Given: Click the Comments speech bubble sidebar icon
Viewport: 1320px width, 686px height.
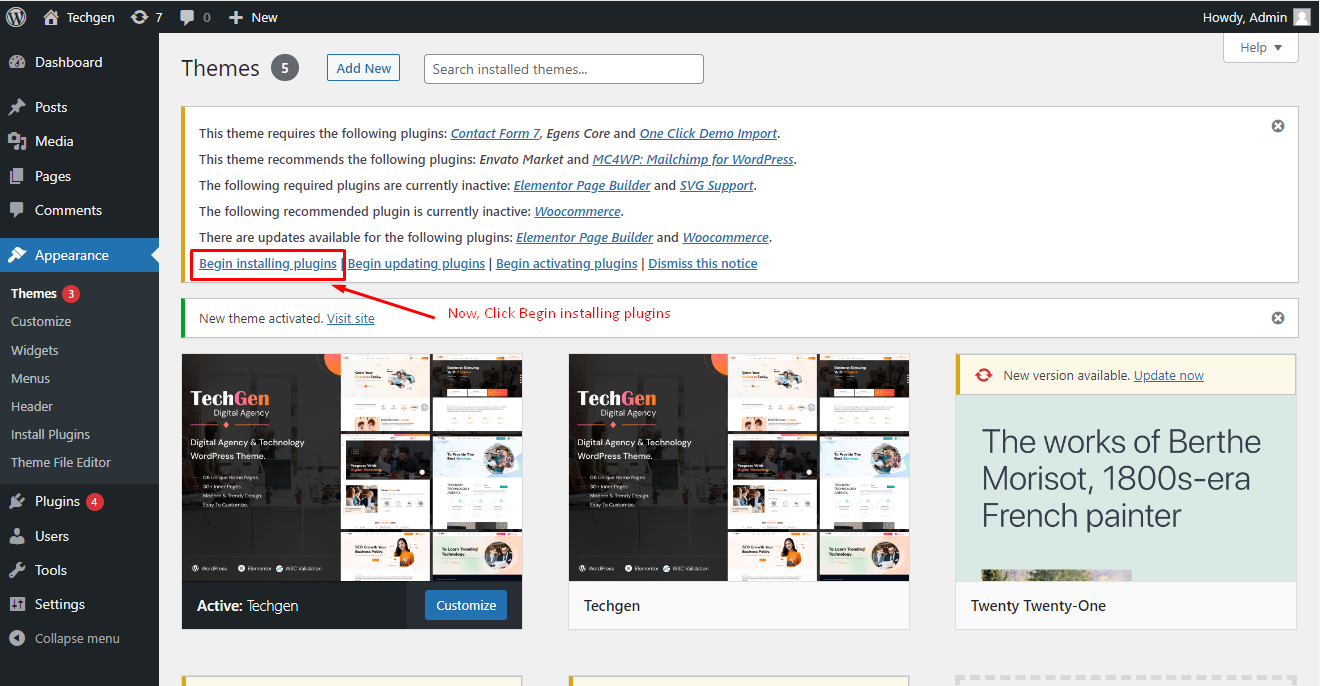Looking at the screenshot, I should pyautogui.click(x=17, y=210).
